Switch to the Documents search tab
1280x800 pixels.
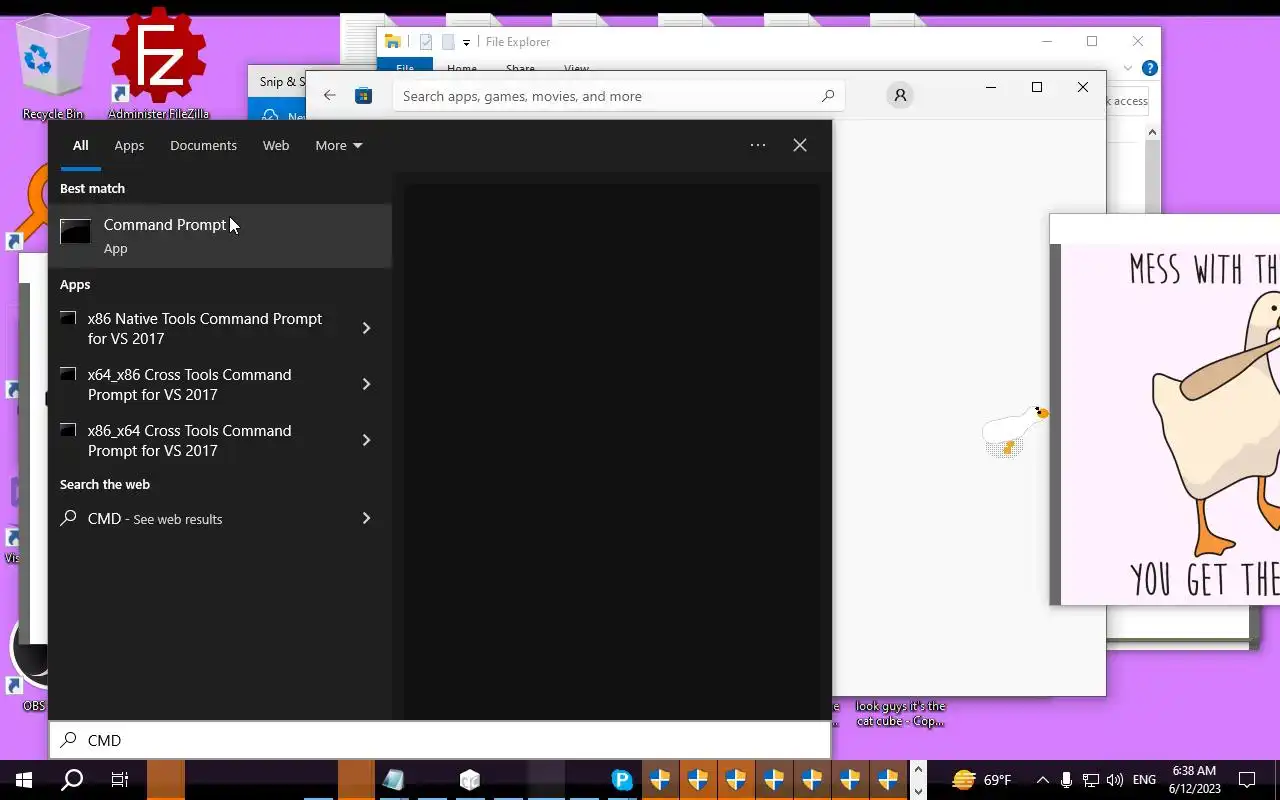[x=203, y=145]
